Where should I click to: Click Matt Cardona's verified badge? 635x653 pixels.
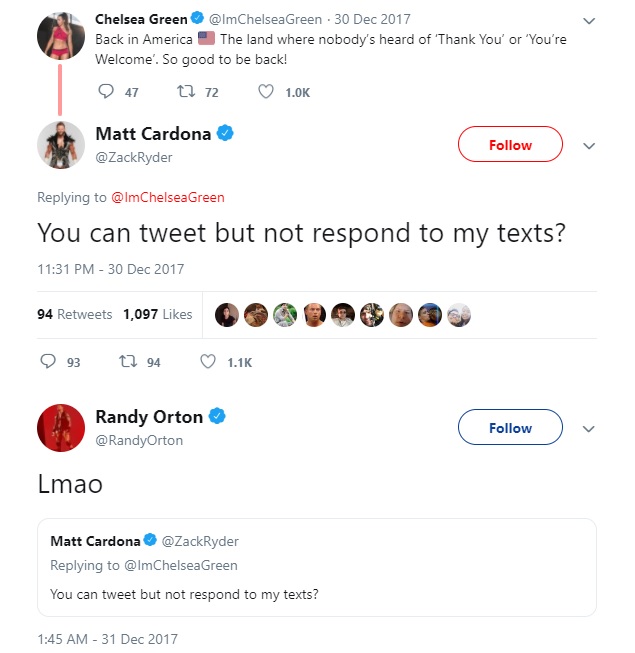click(x=227, y=134)
